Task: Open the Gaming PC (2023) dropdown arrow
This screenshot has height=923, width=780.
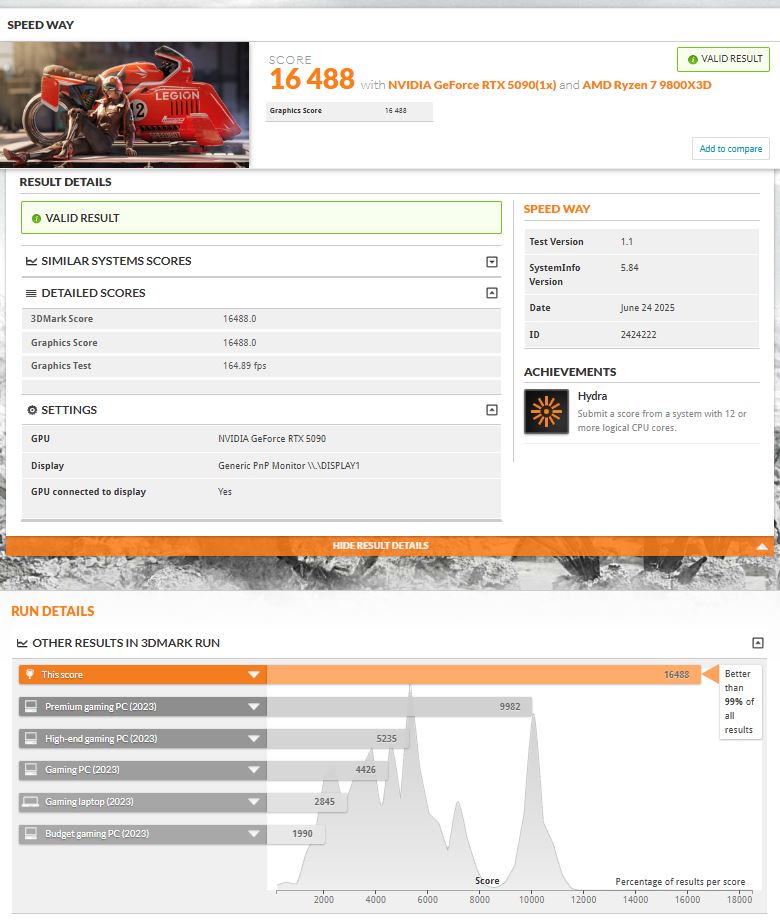Action: click(254, 769)
